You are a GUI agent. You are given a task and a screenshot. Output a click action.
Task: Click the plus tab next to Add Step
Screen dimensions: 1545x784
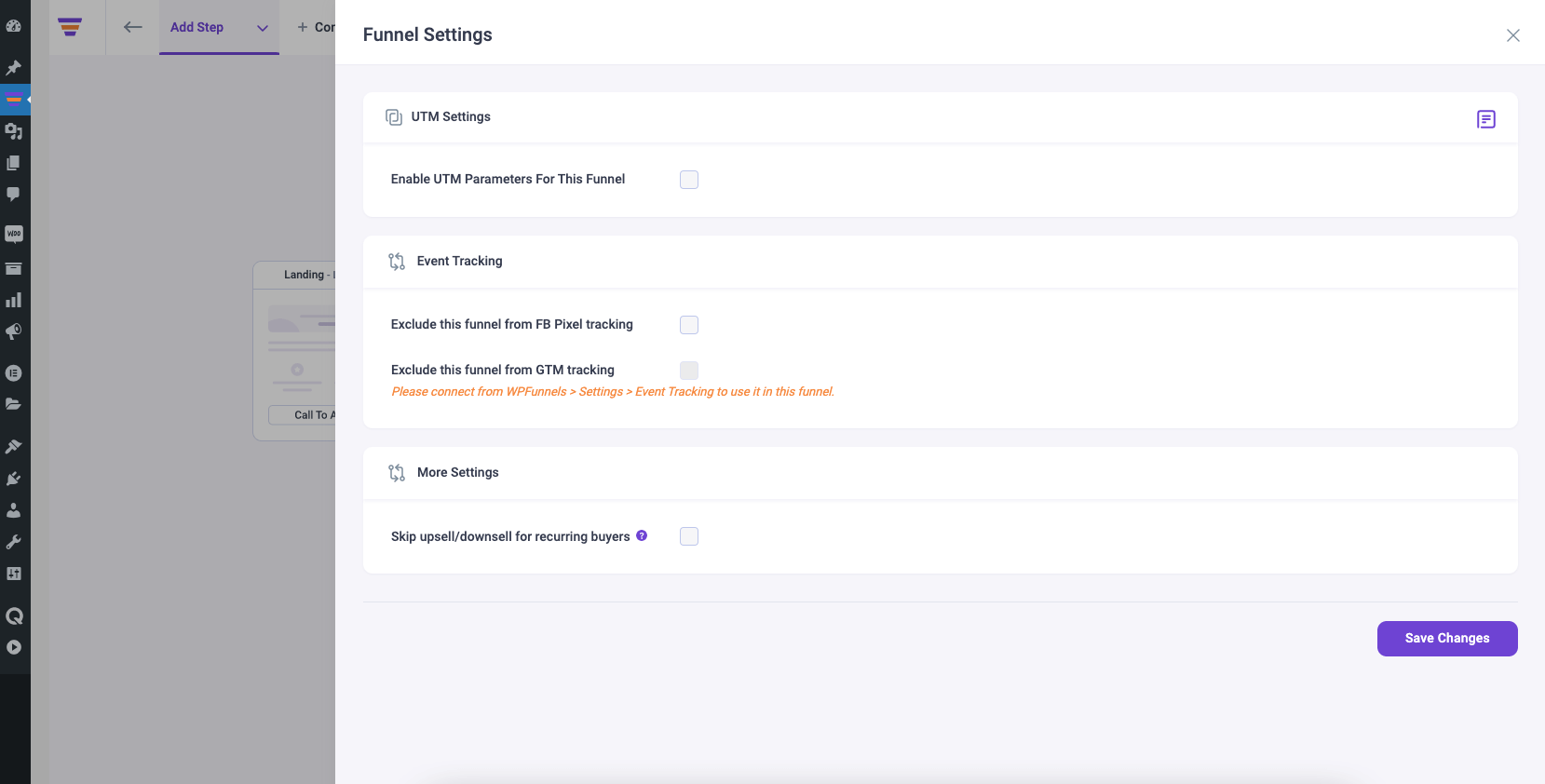coord(314,27)
